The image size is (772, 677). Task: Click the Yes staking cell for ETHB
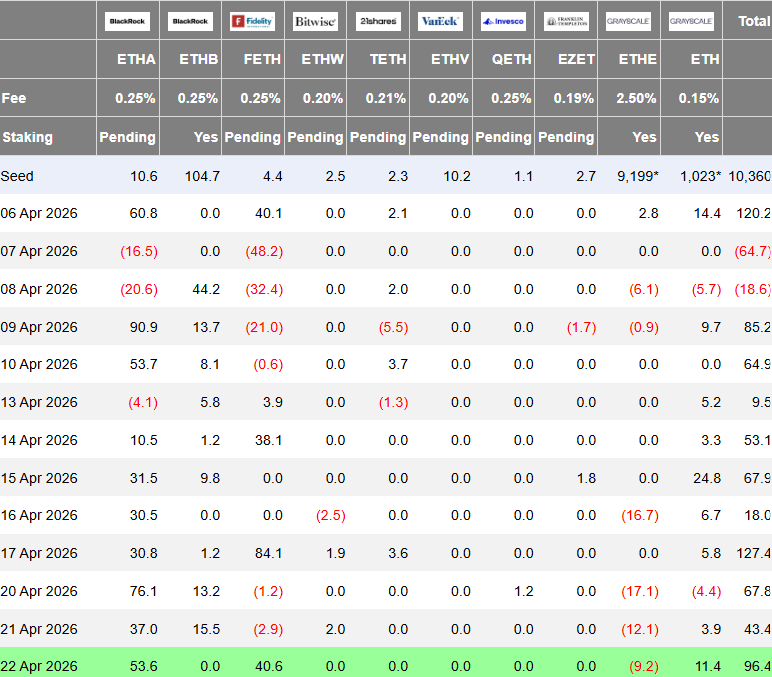coord(206,137)
